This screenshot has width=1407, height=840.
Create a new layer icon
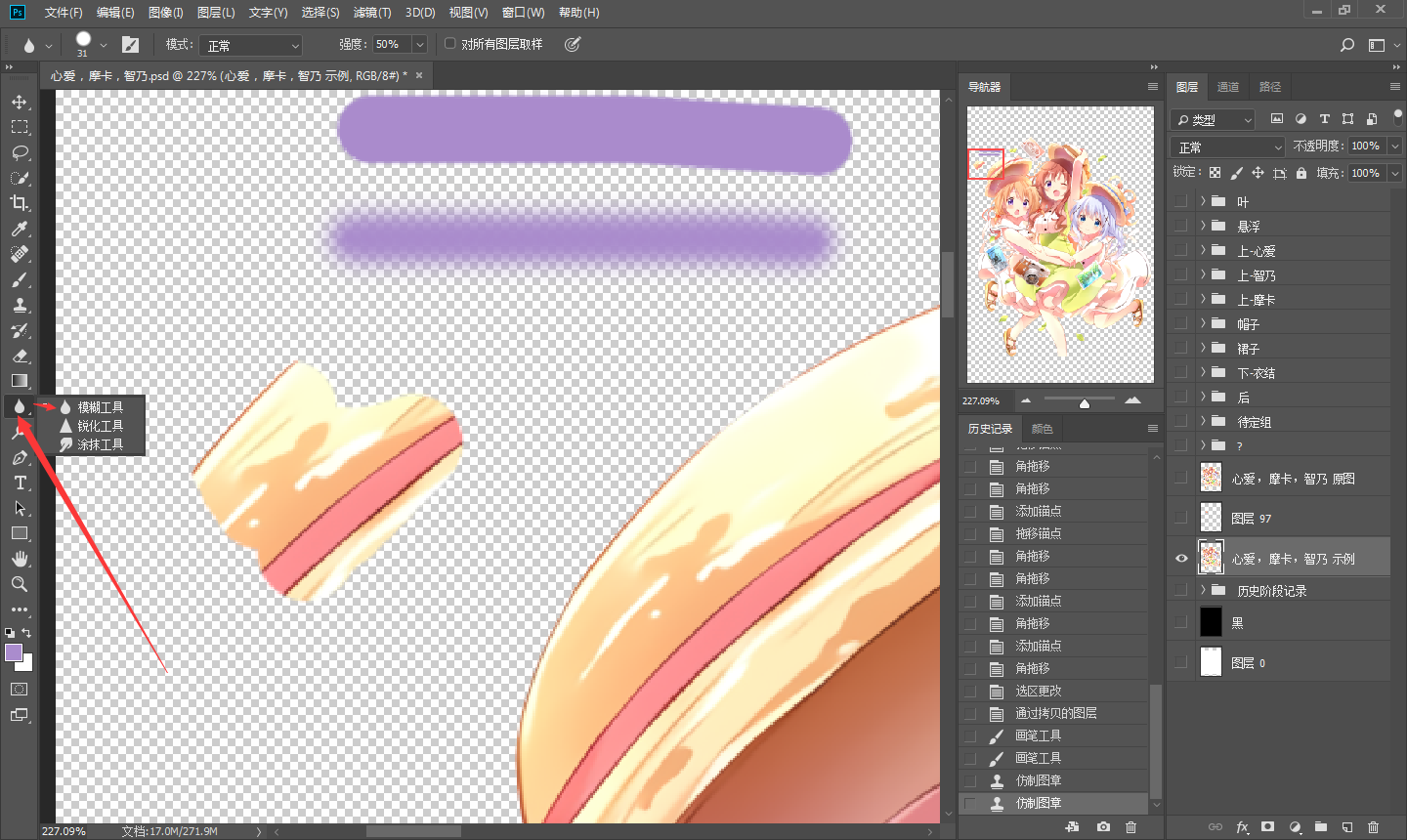click(1346, 827)
